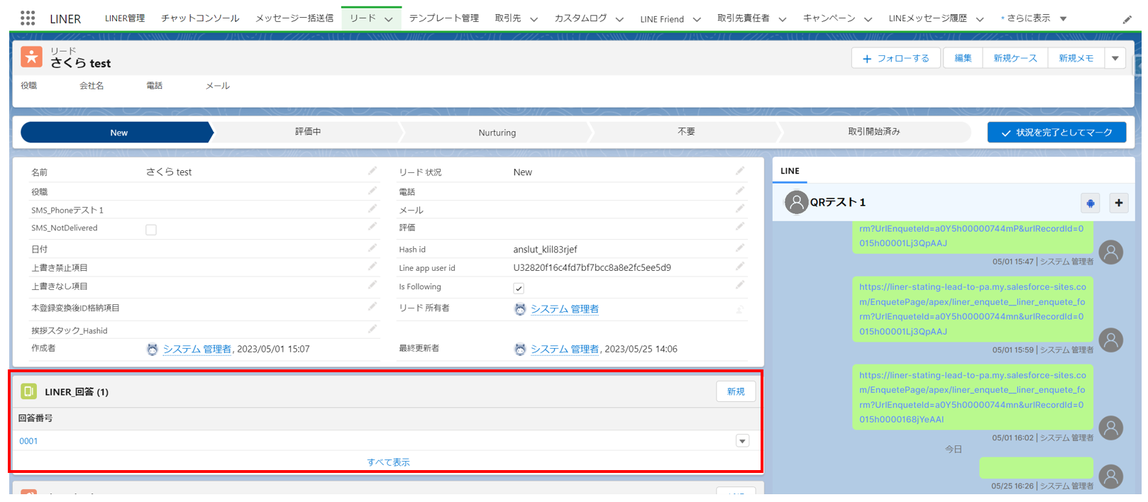The height and width of the screenshot is (502, 1148).
Task: Select the New stage in the path
Action: coord(118,132)
